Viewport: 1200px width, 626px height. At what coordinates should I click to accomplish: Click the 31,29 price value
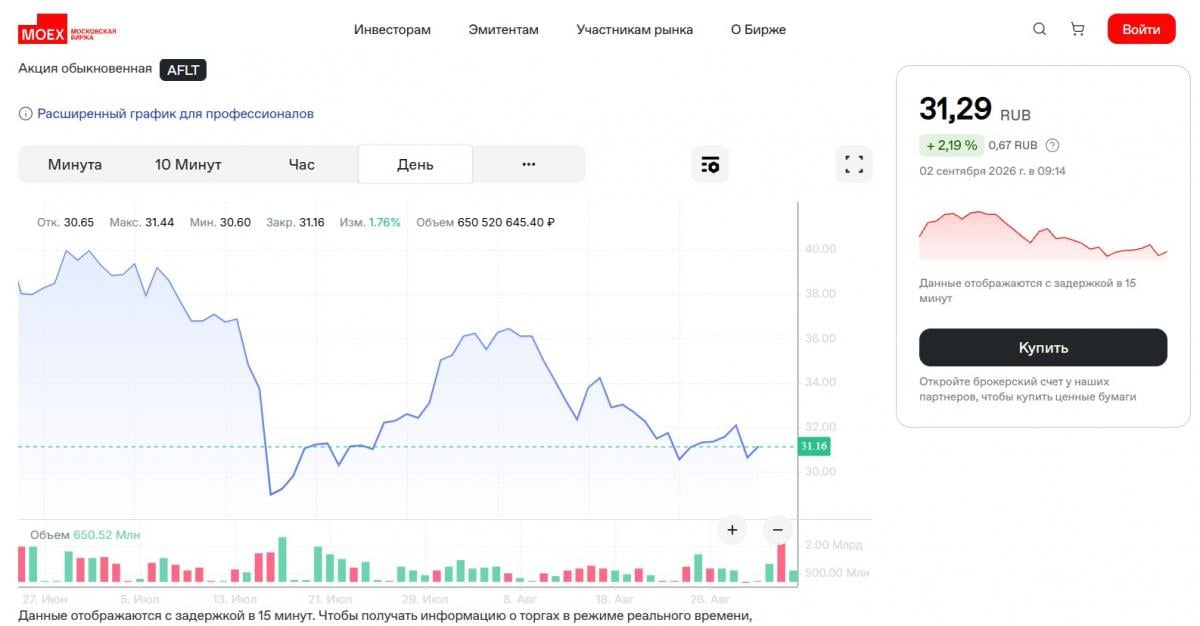coord(955,108)
